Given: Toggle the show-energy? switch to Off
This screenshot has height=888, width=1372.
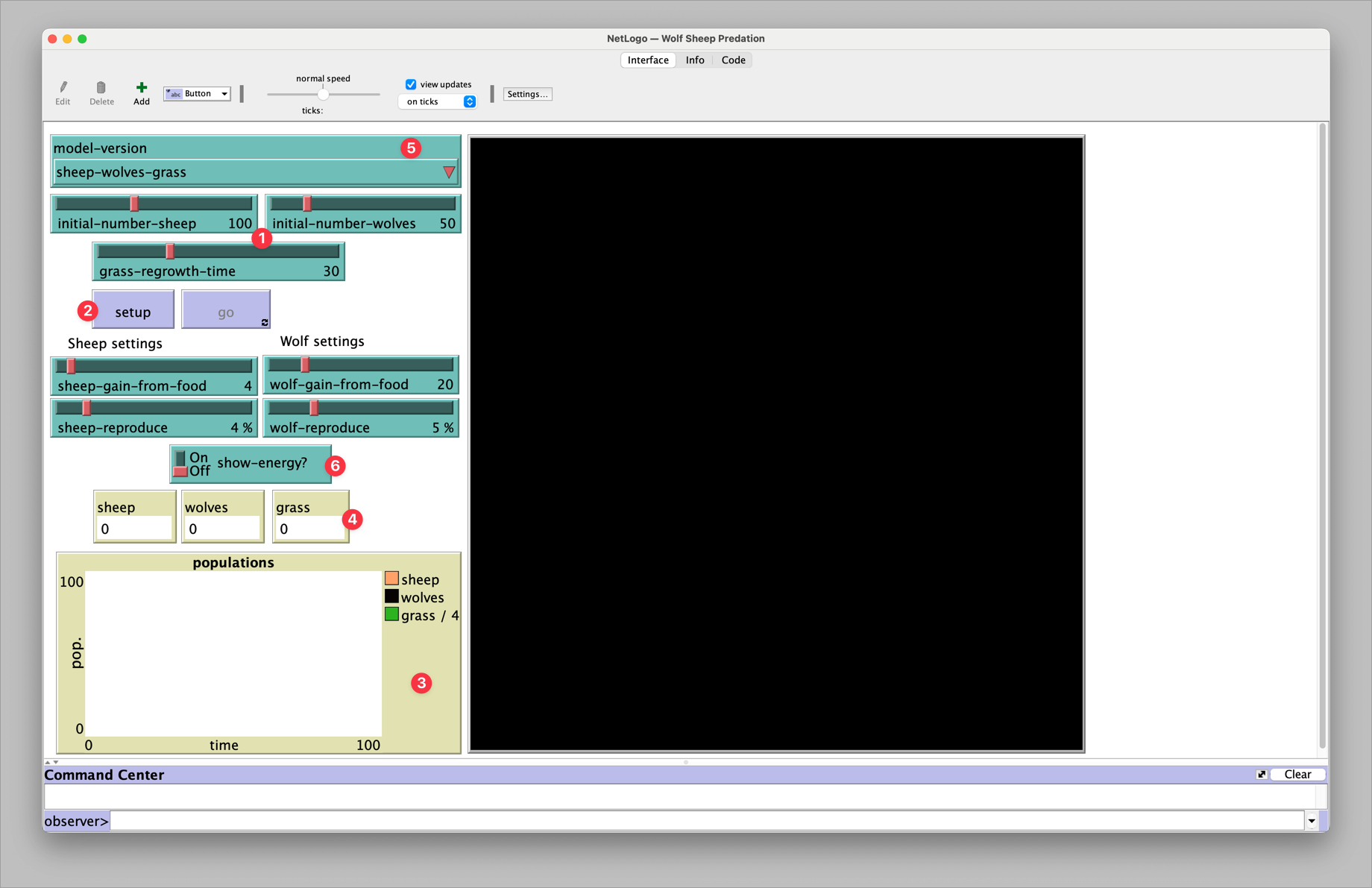Looking at the screenshot, I should point(179,470).
